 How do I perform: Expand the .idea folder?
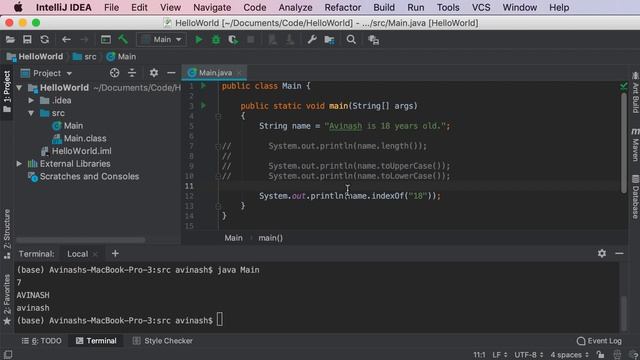[x=31, y=100]
